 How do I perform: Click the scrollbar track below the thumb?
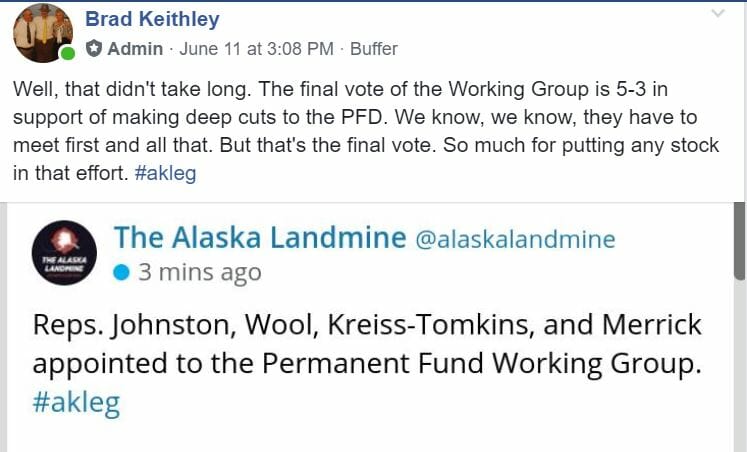coord(739,366)
